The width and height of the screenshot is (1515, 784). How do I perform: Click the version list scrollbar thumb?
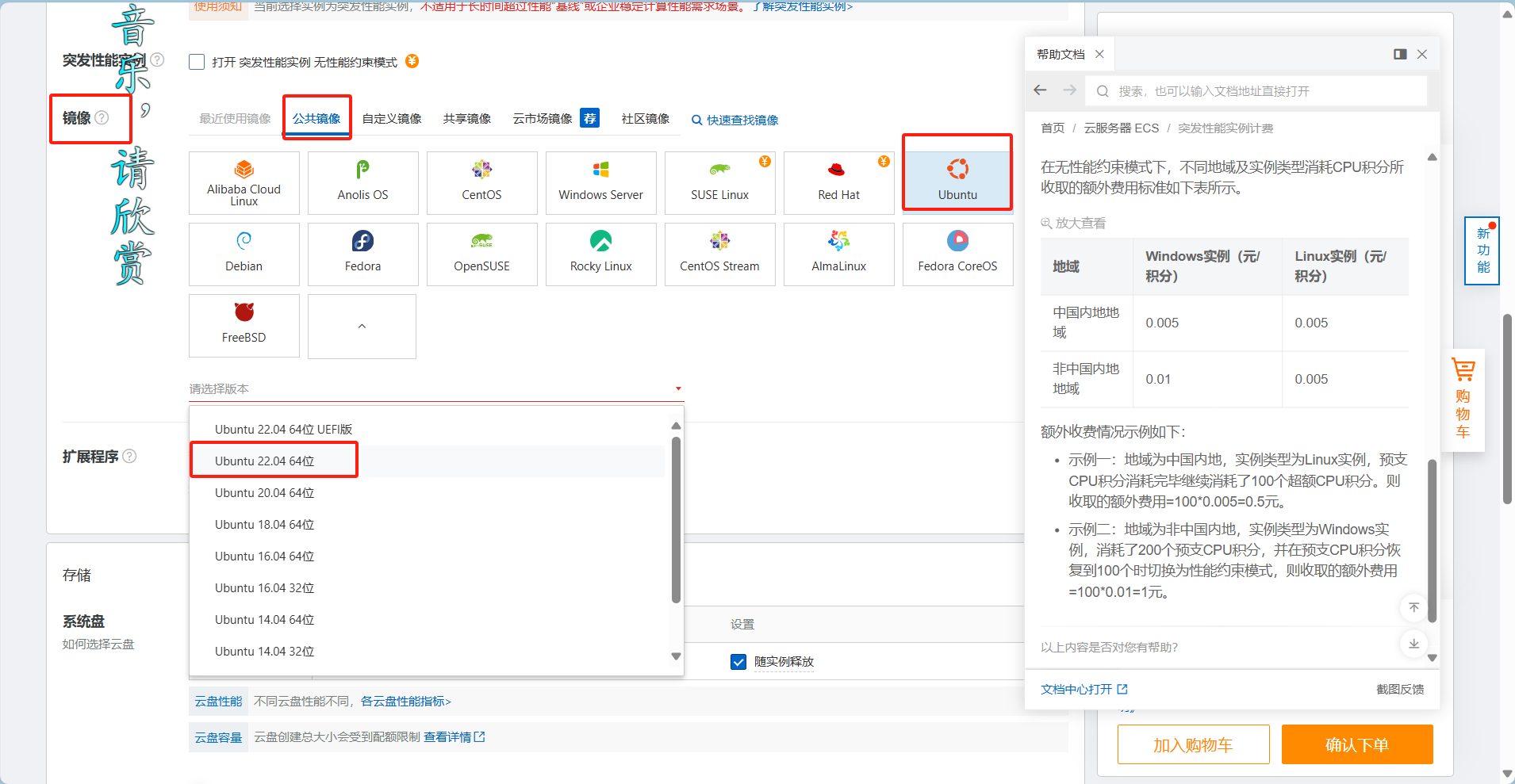pyautogui.click(x=676, y=519)
